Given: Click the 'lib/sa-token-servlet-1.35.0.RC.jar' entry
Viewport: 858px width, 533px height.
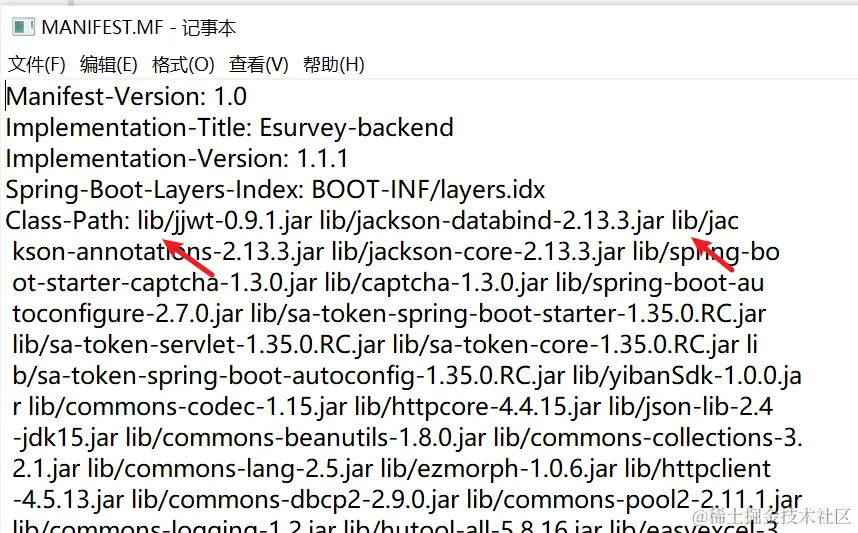Looking at the screenshot, I should click(199, 345).
